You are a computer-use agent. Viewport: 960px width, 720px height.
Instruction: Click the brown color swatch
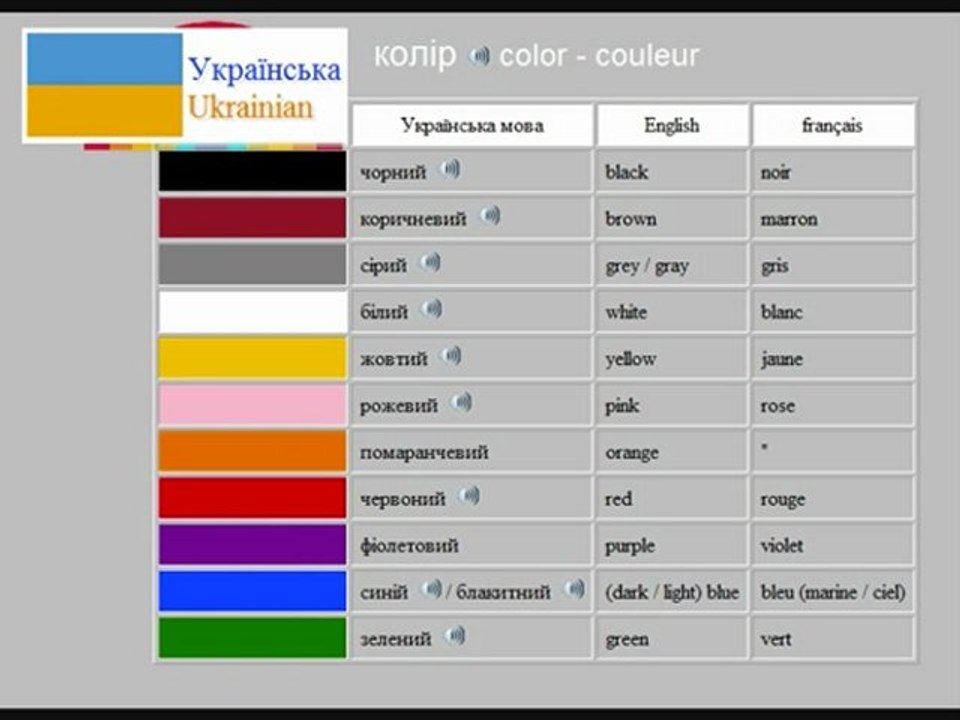(252, 217)
